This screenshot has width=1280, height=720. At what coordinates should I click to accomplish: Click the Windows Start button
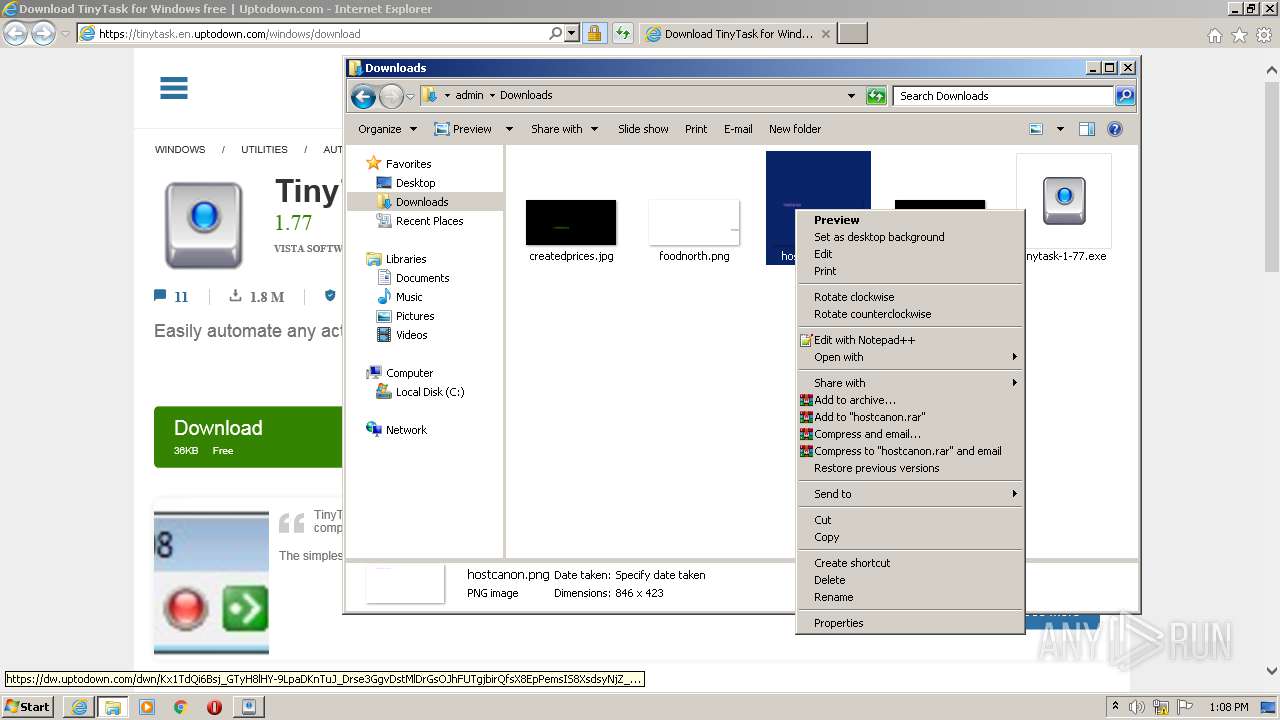coord(27,706)
